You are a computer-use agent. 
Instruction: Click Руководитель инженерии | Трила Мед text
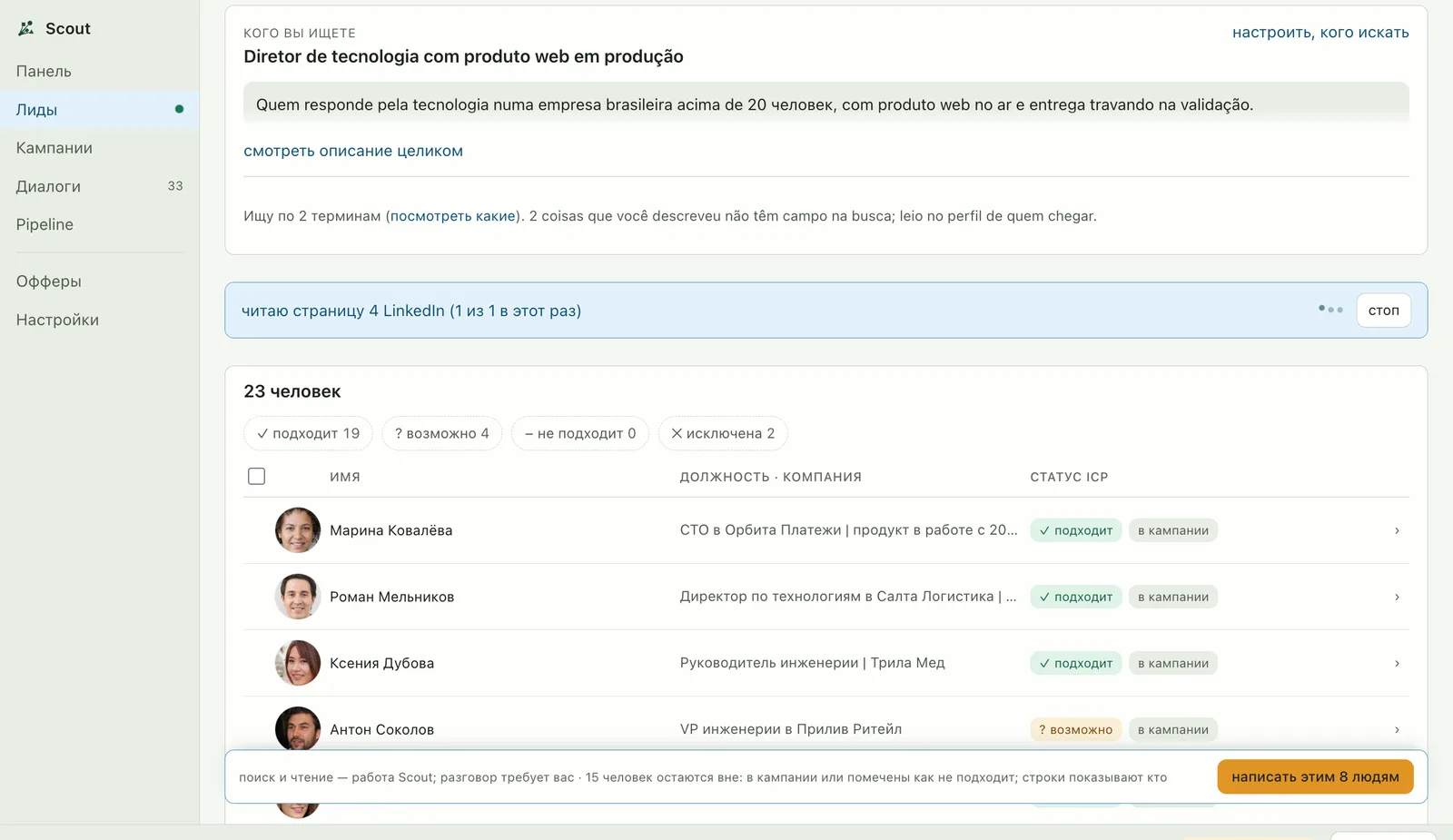pos(813,663)
